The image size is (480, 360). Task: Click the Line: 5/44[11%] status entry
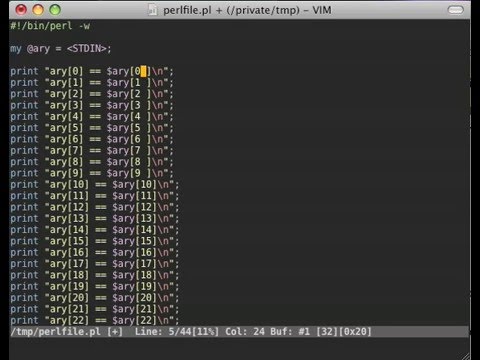177,332
